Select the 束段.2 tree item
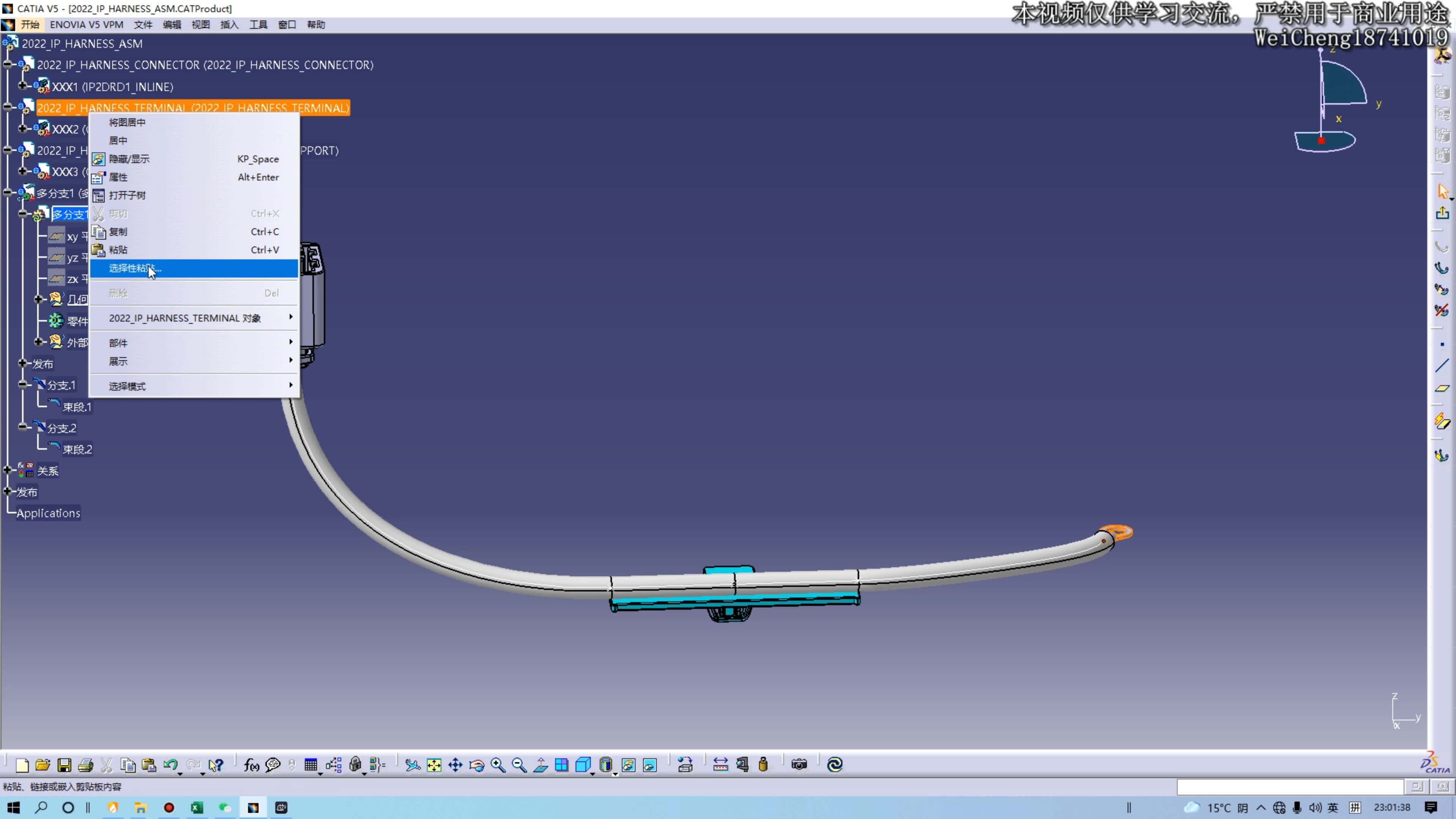This screenshot has height=819, width=1456. (77, 449)
